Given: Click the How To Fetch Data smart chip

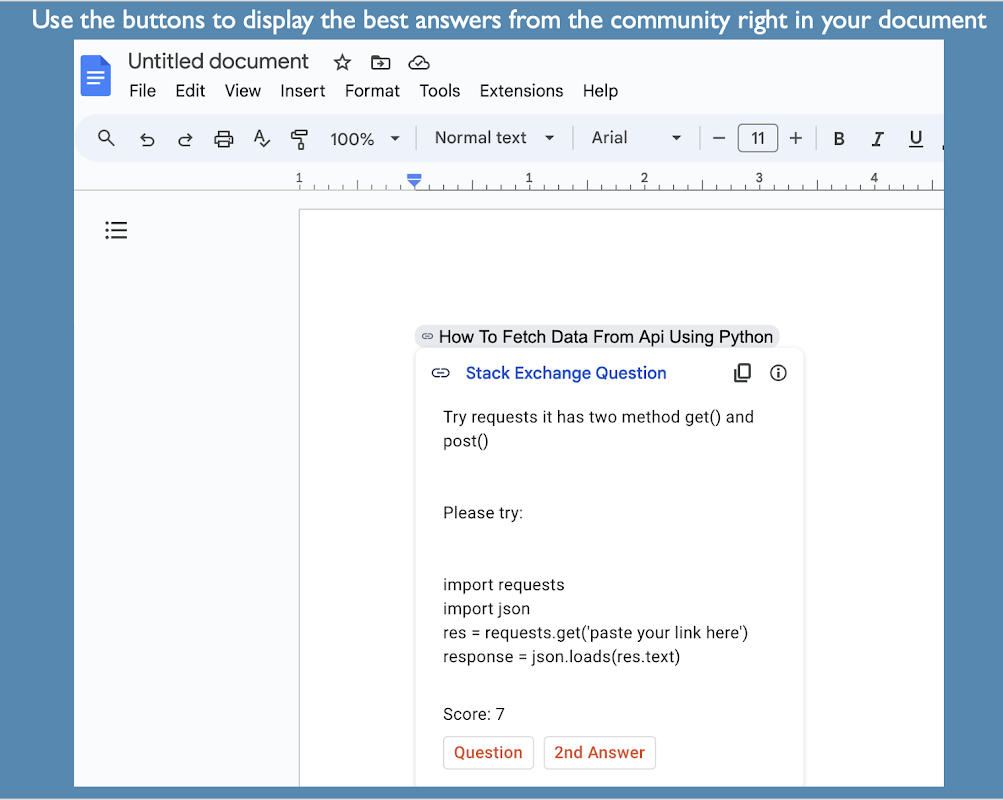Looking at the screenshot, I should (x=597, y=336).
